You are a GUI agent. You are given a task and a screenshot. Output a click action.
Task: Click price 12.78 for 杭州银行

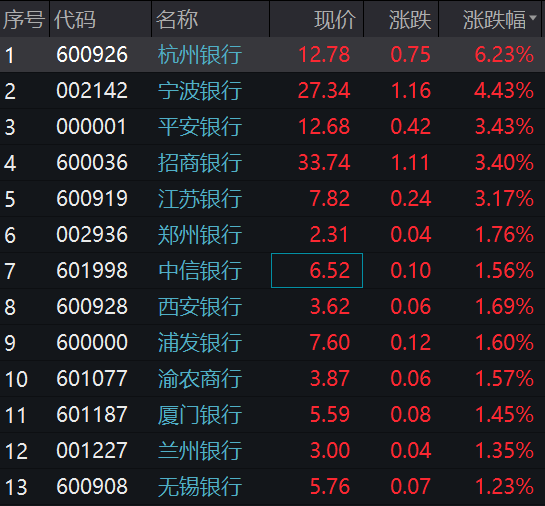tap(324, 55)
